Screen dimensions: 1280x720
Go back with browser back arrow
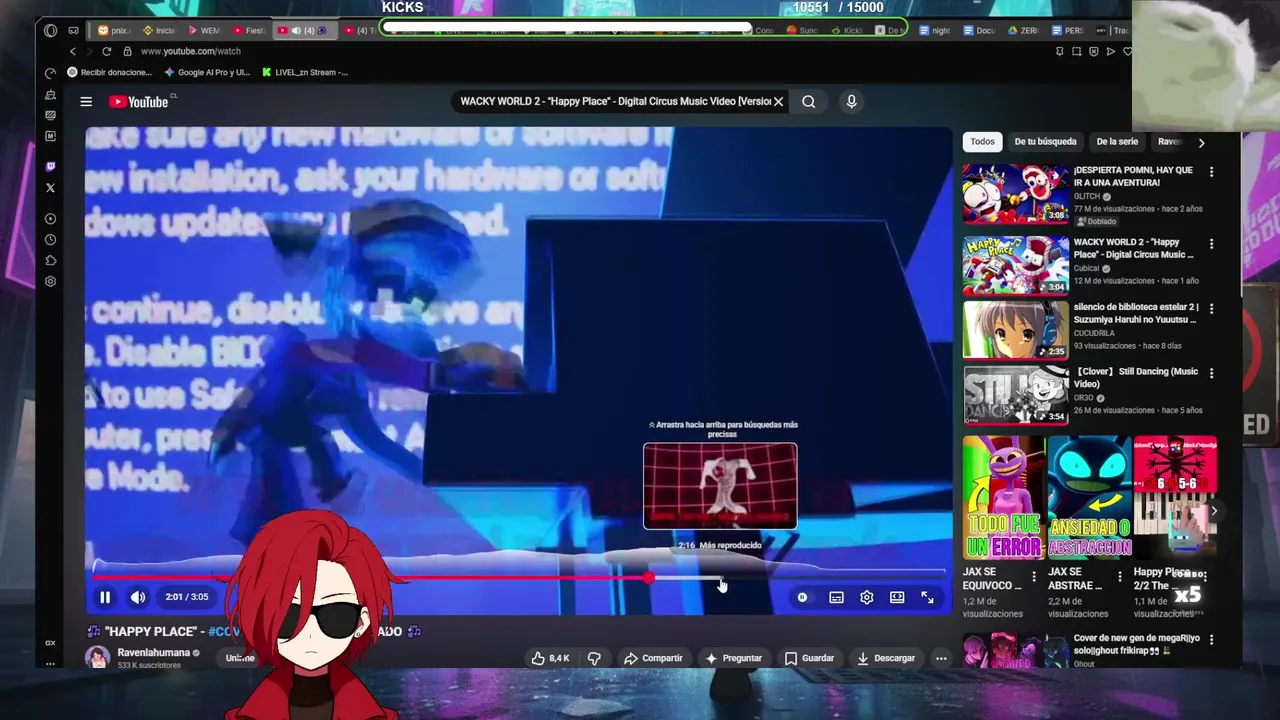(x=73, y=51)
